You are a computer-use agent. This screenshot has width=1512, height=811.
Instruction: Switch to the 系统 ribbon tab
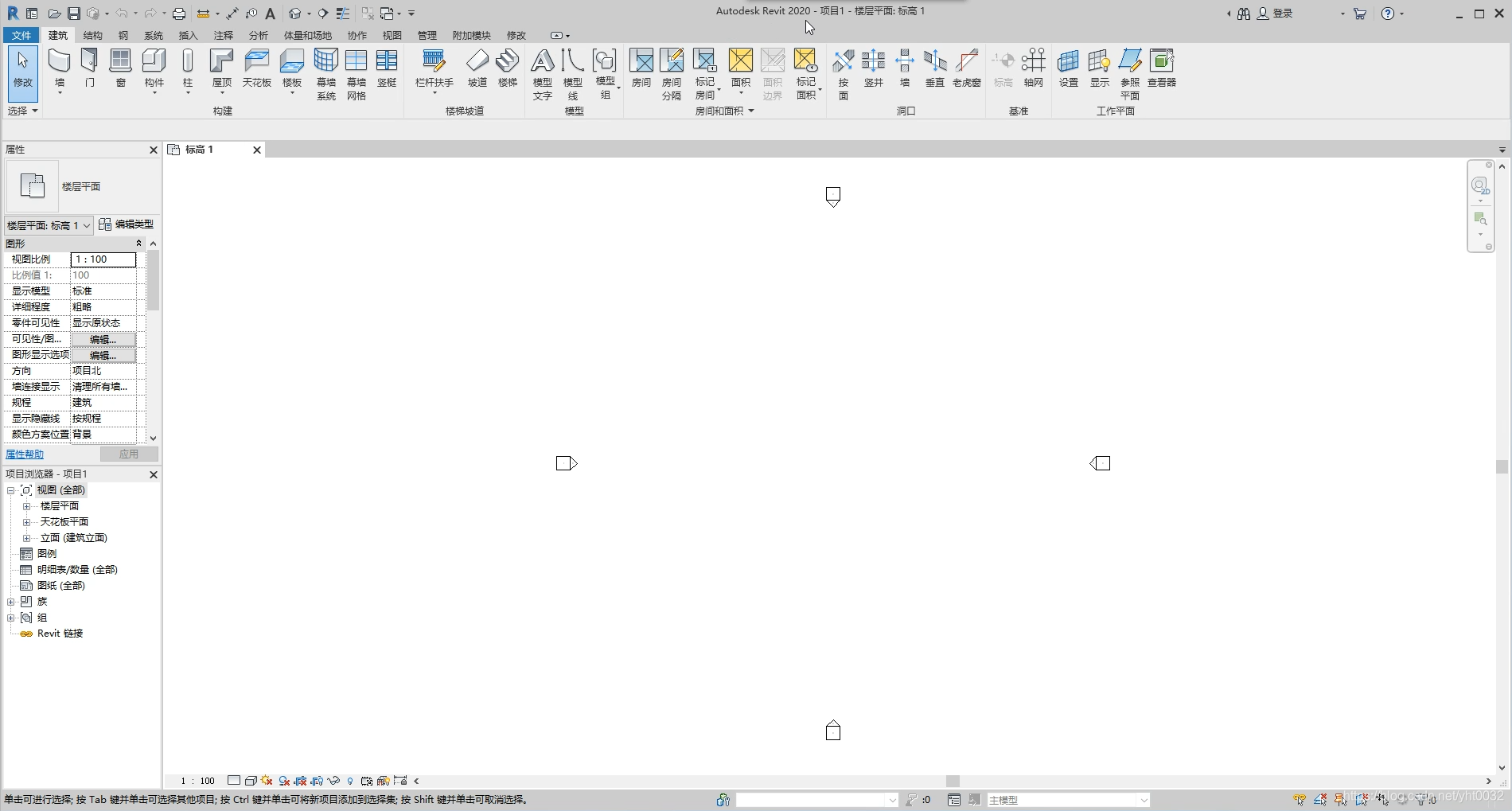154,35
